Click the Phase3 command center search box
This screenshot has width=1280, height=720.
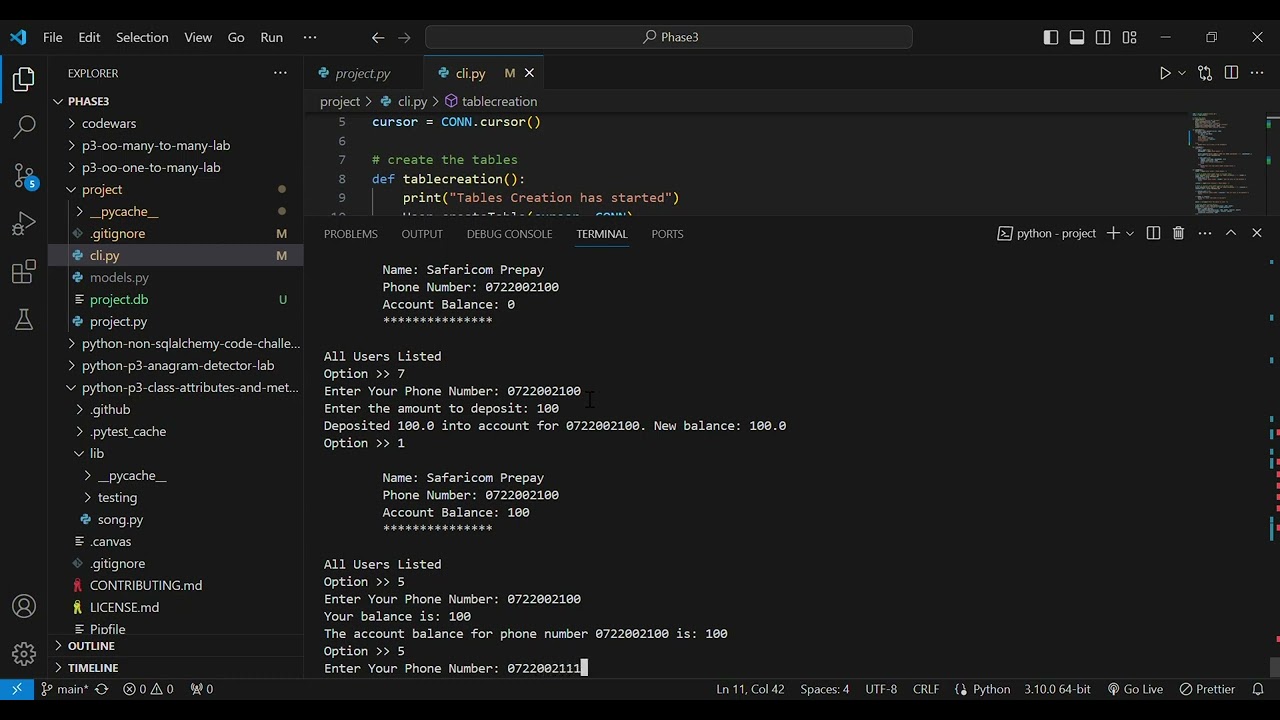click(669, 37)
